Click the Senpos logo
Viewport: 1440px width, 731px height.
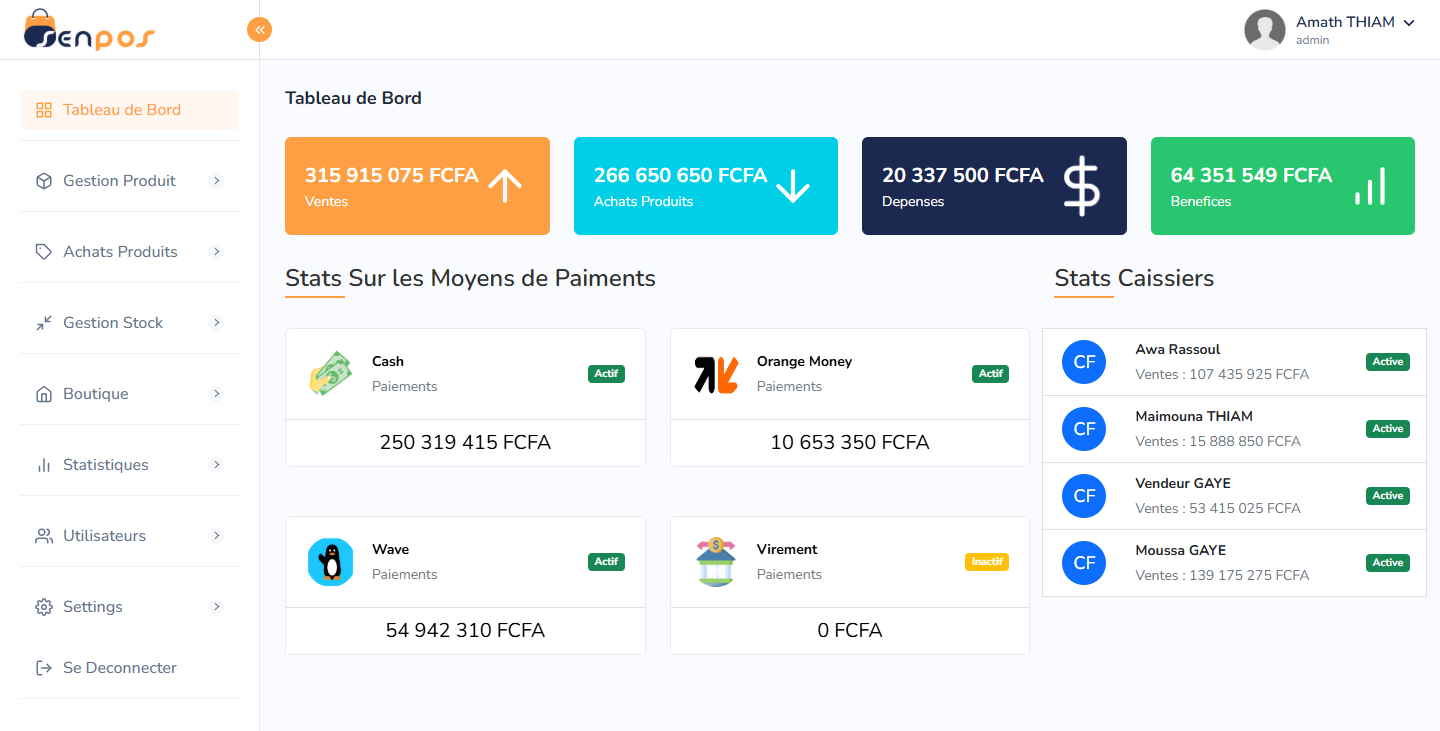coord(89,30)
